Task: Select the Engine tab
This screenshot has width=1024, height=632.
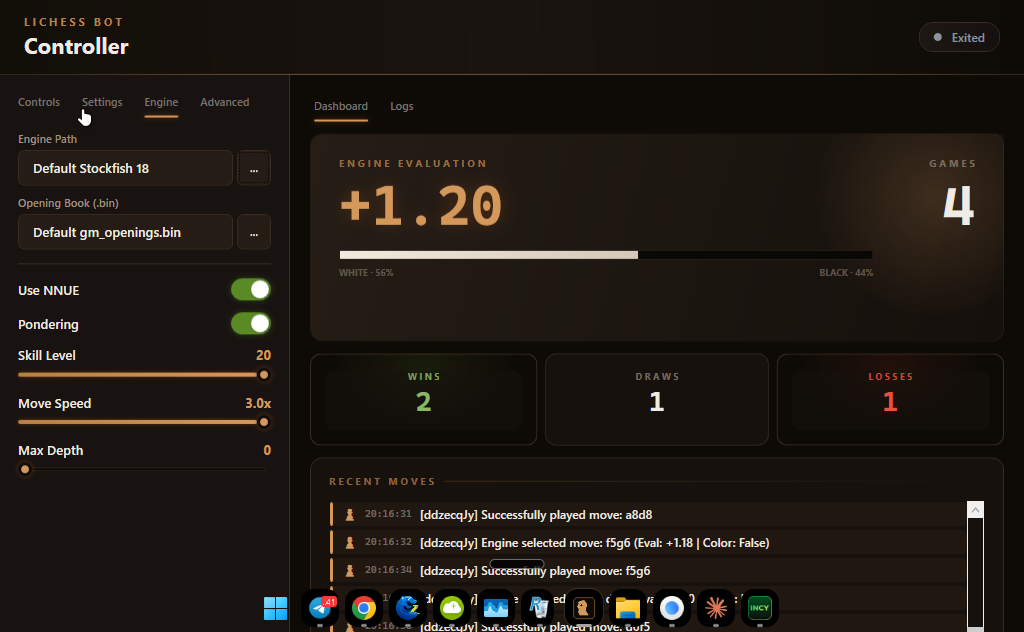Action: 160,102
